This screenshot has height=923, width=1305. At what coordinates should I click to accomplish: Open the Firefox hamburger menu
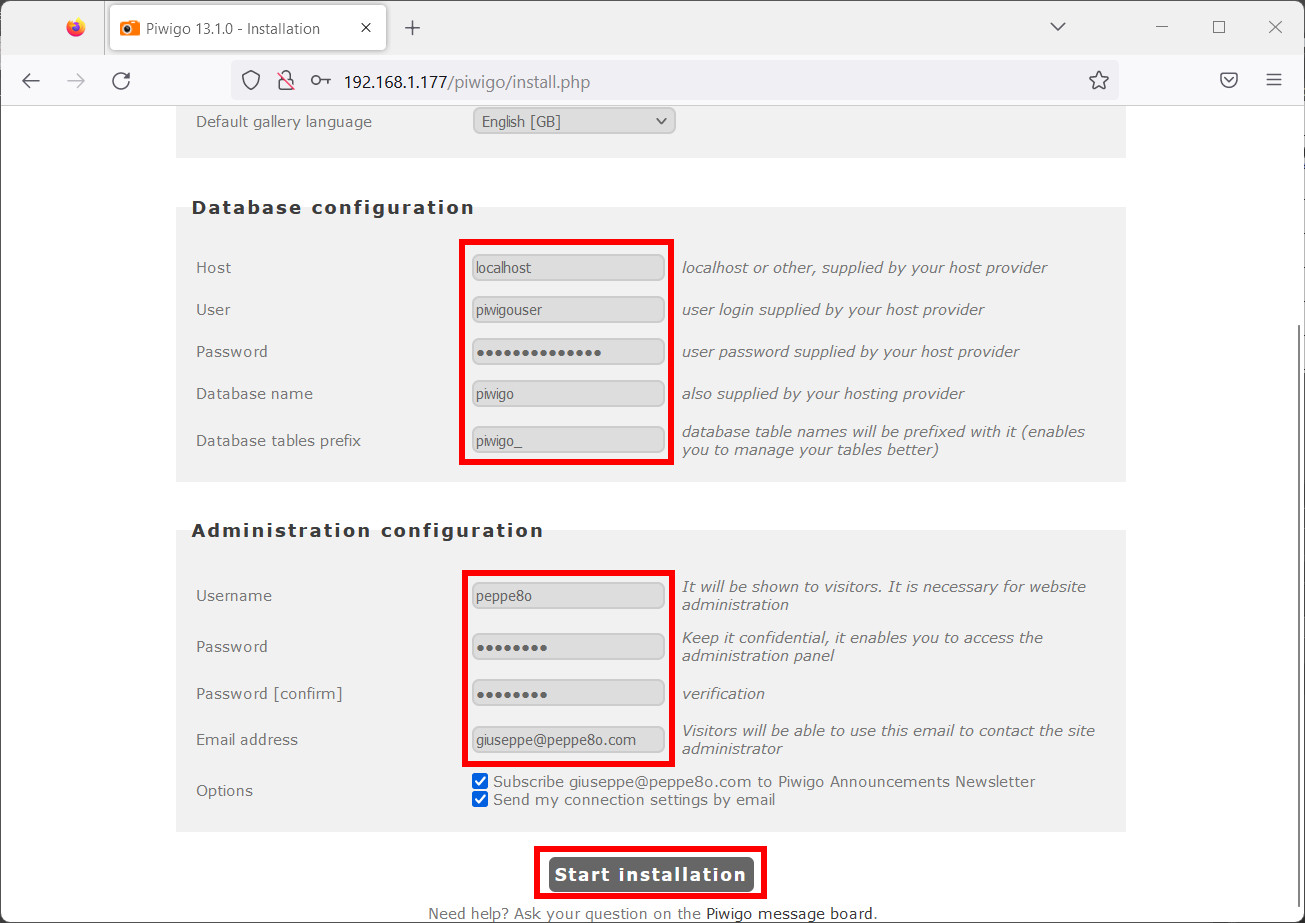(1273, 81)
